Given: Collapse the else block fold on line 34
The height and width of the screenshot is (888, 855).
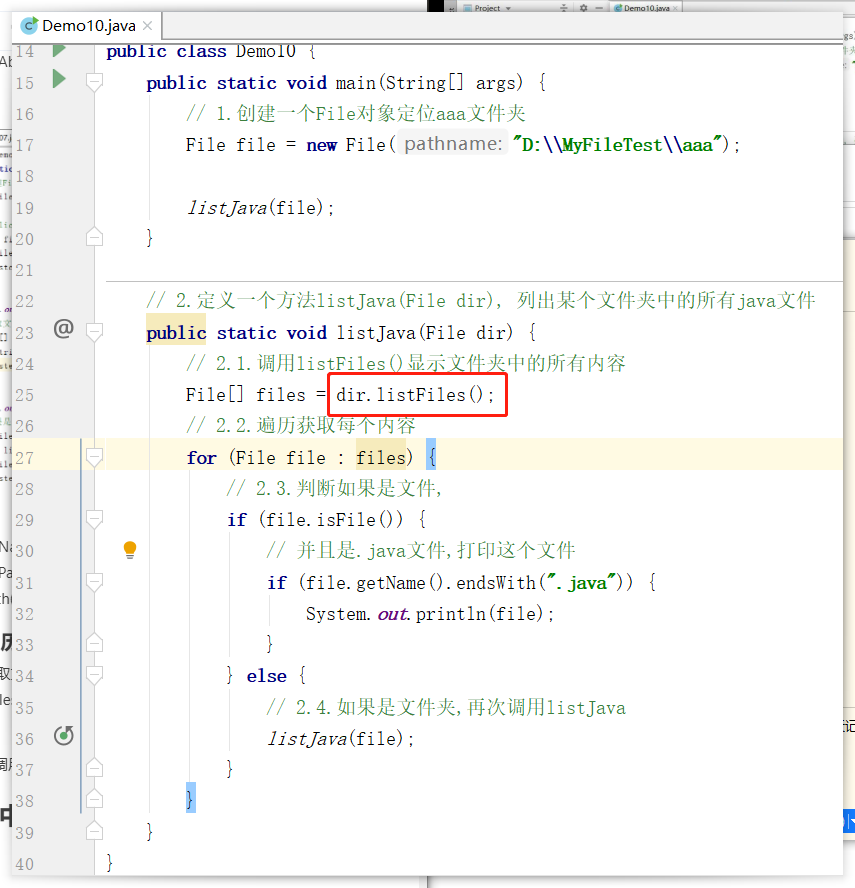Looking at the screenshot, I should tap(94, 675).
